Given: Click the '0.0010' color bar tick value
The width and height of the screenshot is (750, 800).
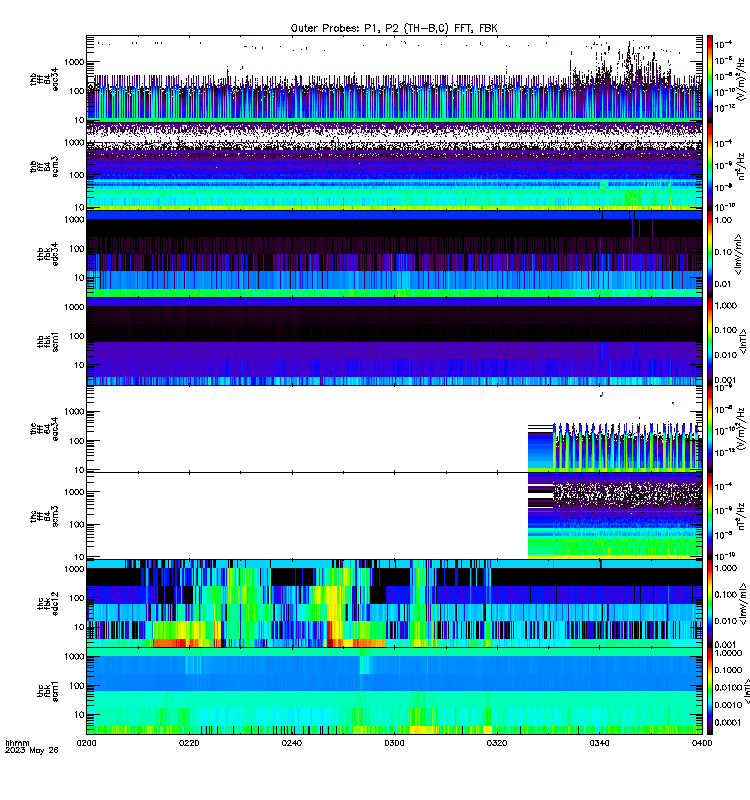Looking at the screenshot, I should tap(729, 705).
